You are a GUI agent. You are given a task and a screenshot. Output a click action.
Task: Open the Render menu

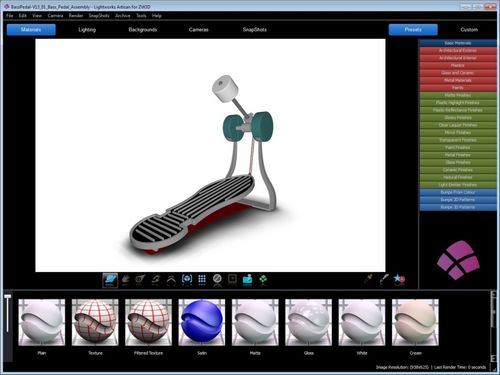click(76, 16)
